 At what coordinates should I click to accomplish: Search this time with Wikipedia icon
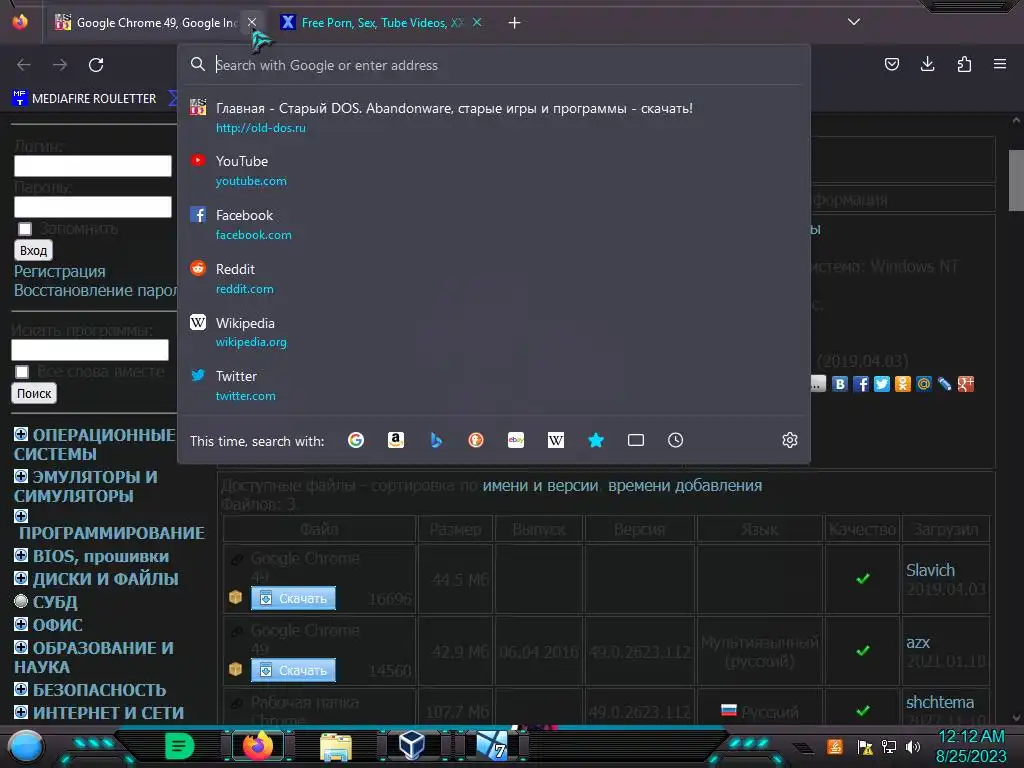(556, 440)
